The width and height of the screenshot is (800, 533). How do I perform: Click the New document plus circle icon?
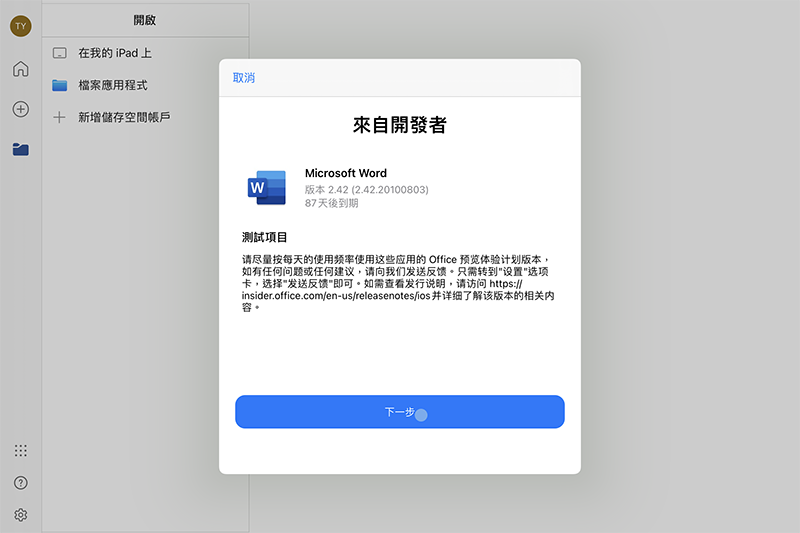coord(20,109)
